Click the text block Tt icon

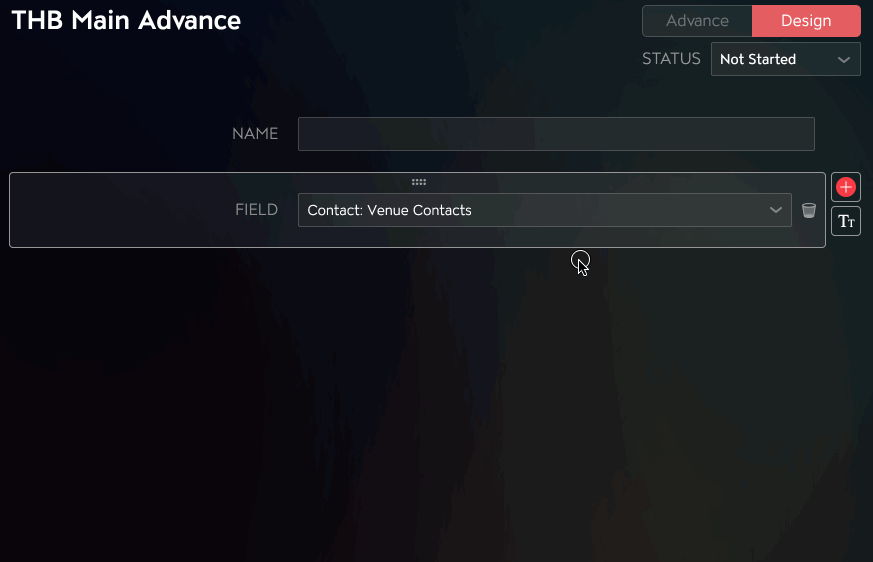pyautogui.click(x=846, y=221)
